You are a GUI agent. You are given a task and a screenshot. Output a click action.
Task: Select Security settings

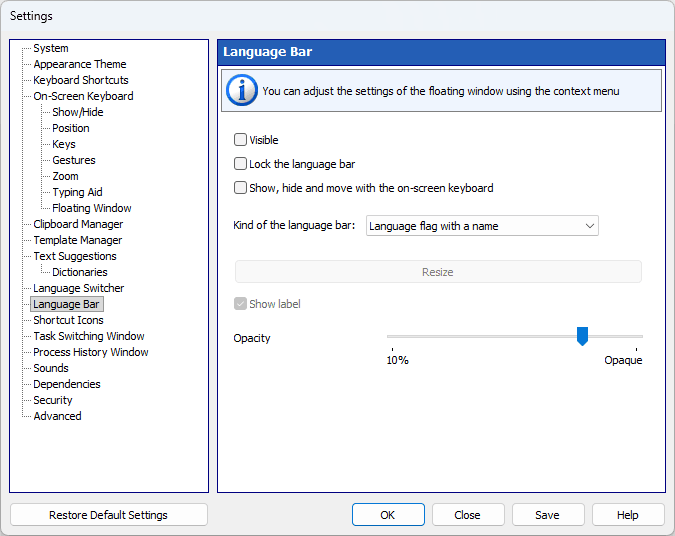(53, 400)
